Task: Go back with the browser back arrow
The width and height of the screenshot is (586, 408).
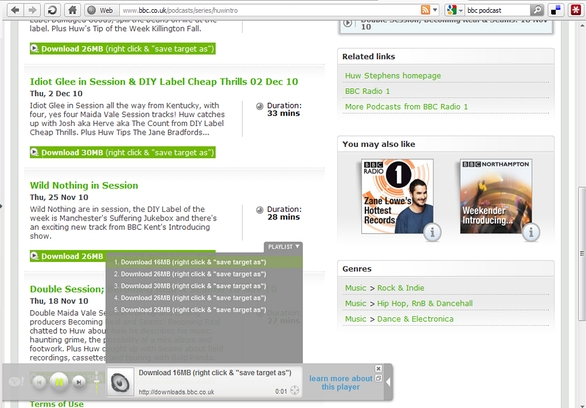Action: (15, 10)
